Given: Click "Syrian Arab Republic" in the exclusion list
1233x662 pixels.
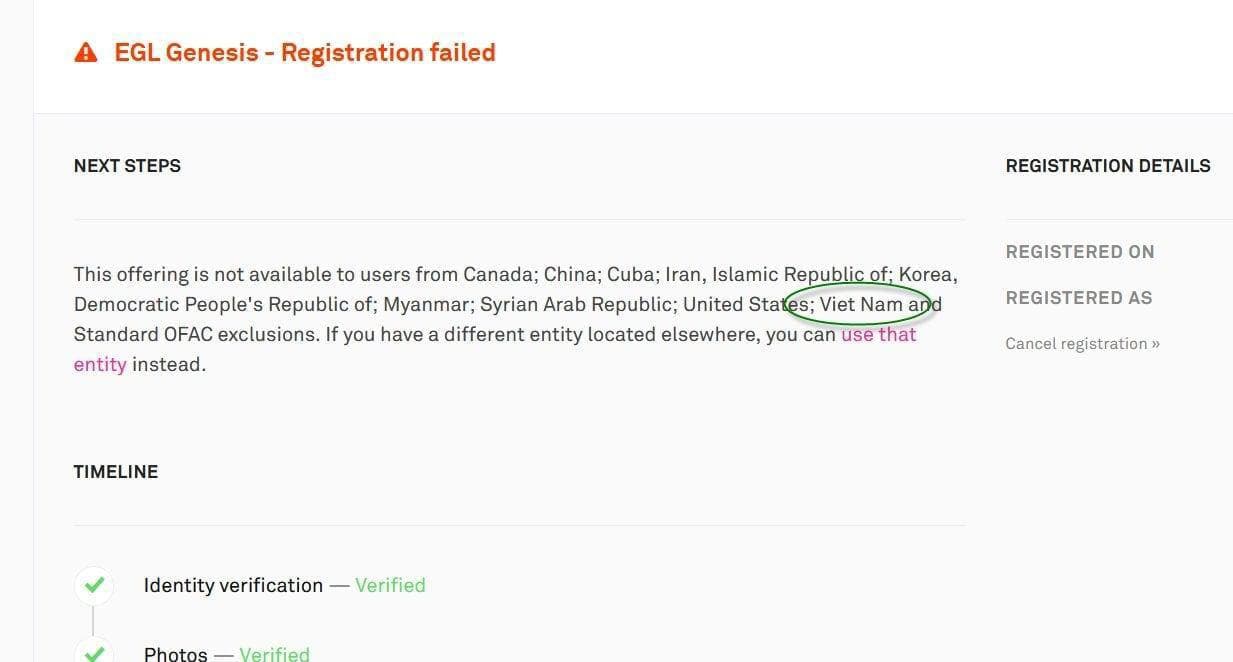Looking at the screenshot, I should 576,304.
